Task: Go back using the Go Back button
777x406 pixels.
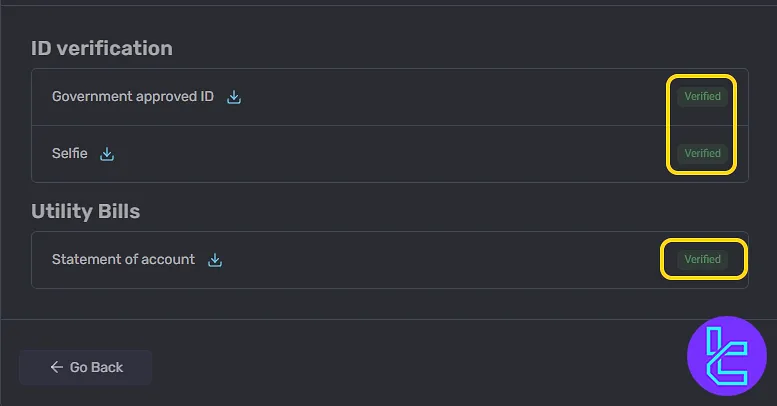Action: [85, 367]
